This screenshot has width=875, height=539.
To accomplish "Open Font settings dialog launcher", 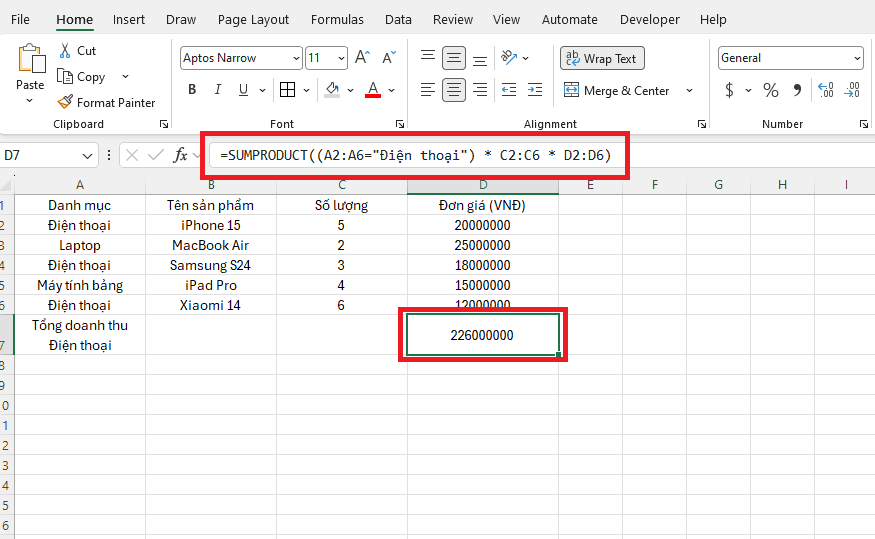I will point(400,124).
